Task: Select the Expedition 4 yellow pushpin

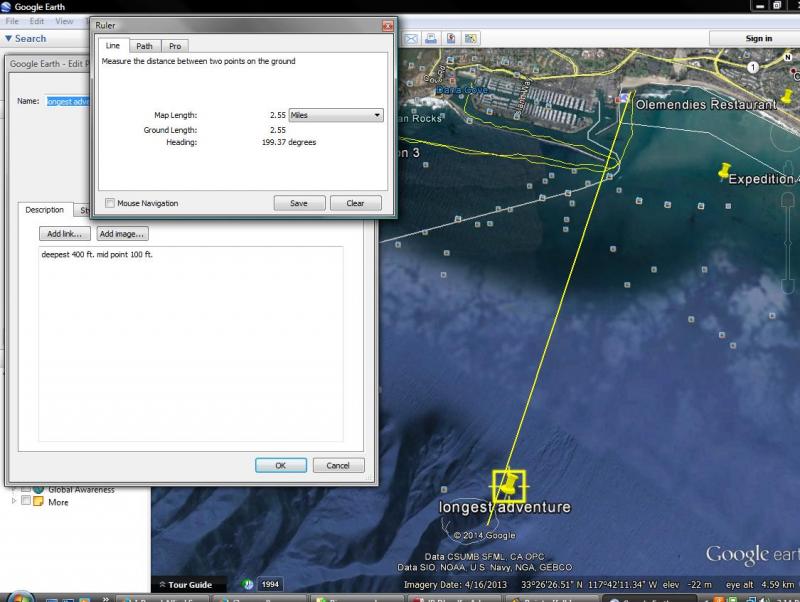Action: 724,171
